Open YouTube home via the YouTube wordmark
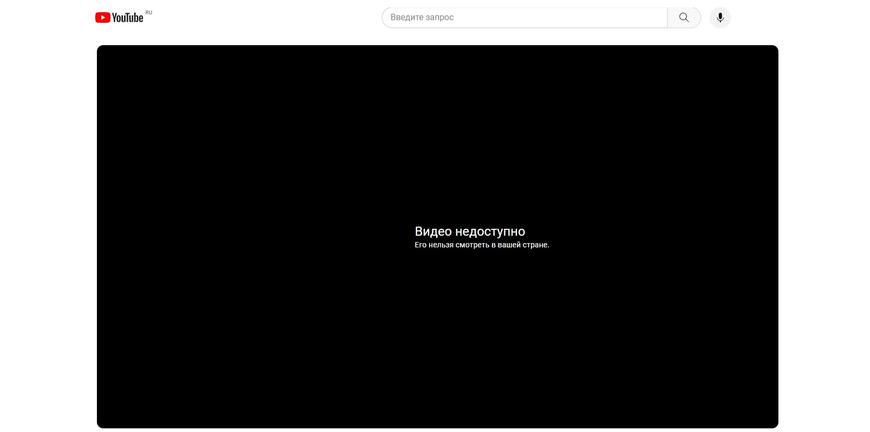Screen dimensions: 870x432 [x=128, y=18]
